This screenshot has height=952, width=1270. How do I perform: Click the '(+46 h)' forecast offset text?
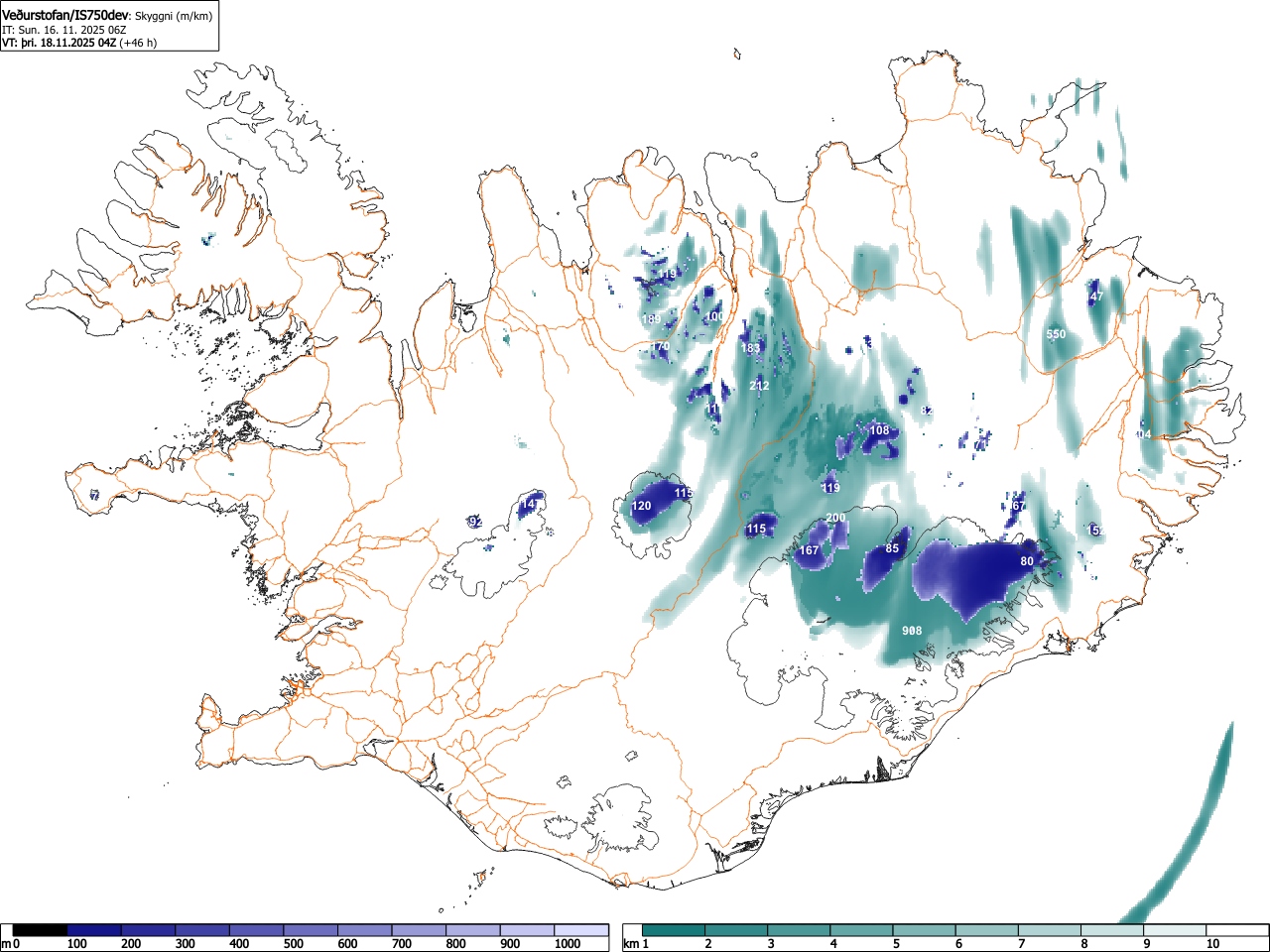pos(138,43)
